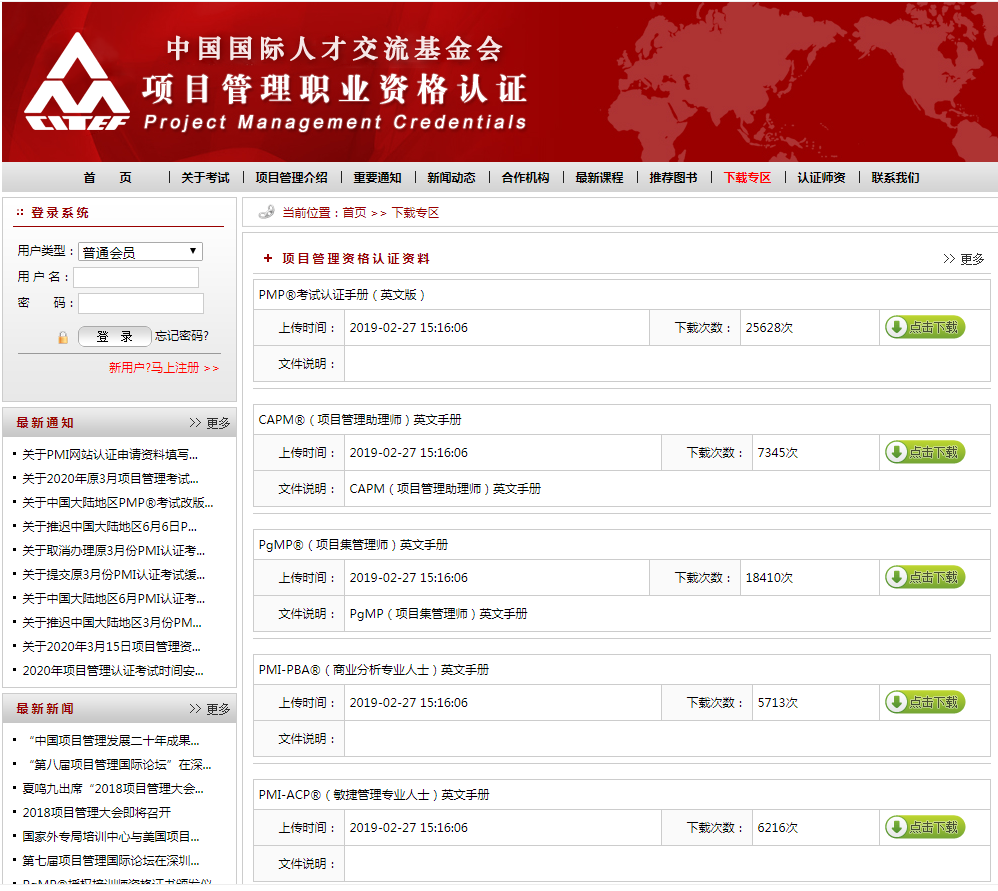Open 下载专区 menu item
998x891 pixels.
point(747,178)
